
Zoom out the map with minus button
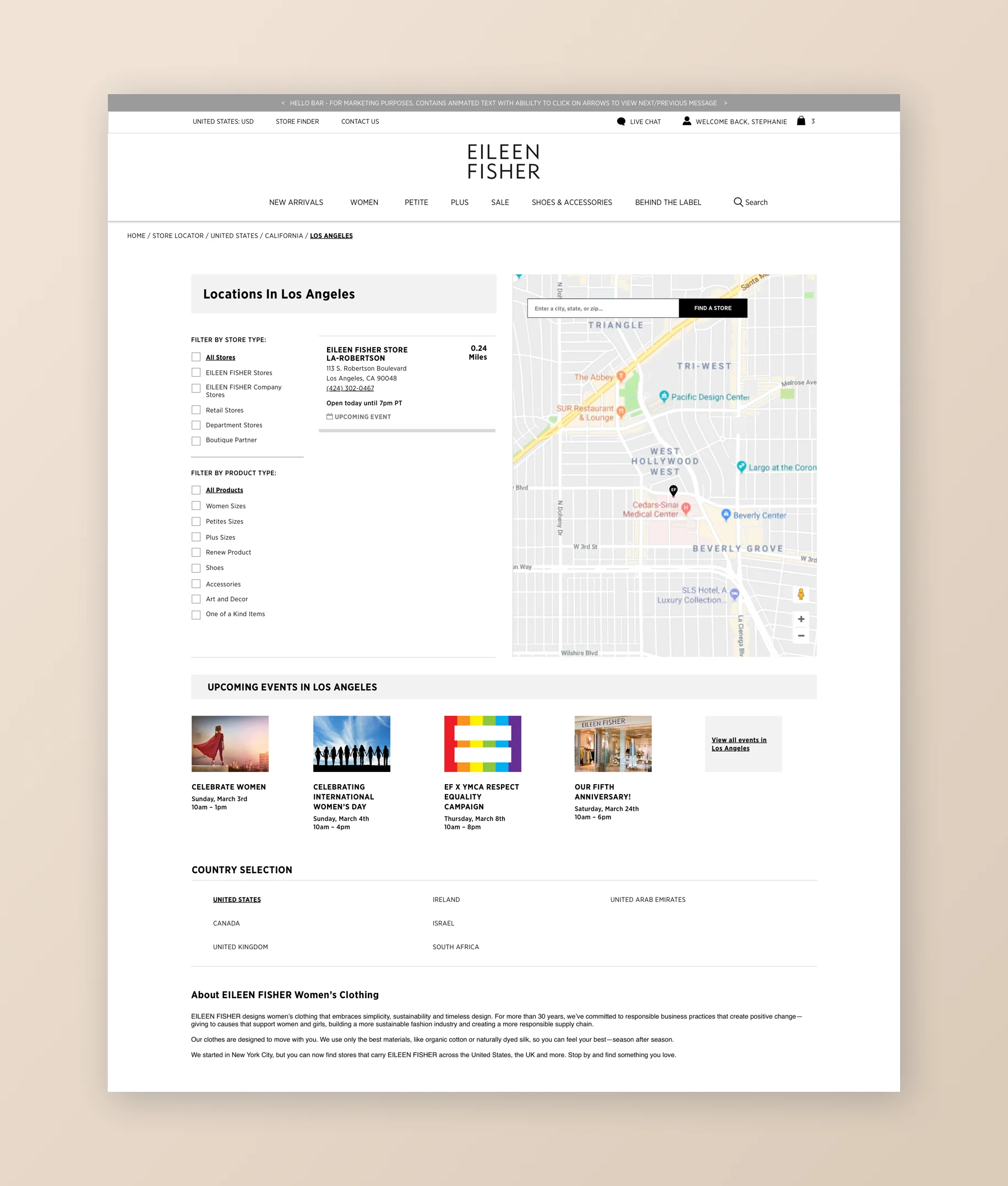tap(801, 635)
